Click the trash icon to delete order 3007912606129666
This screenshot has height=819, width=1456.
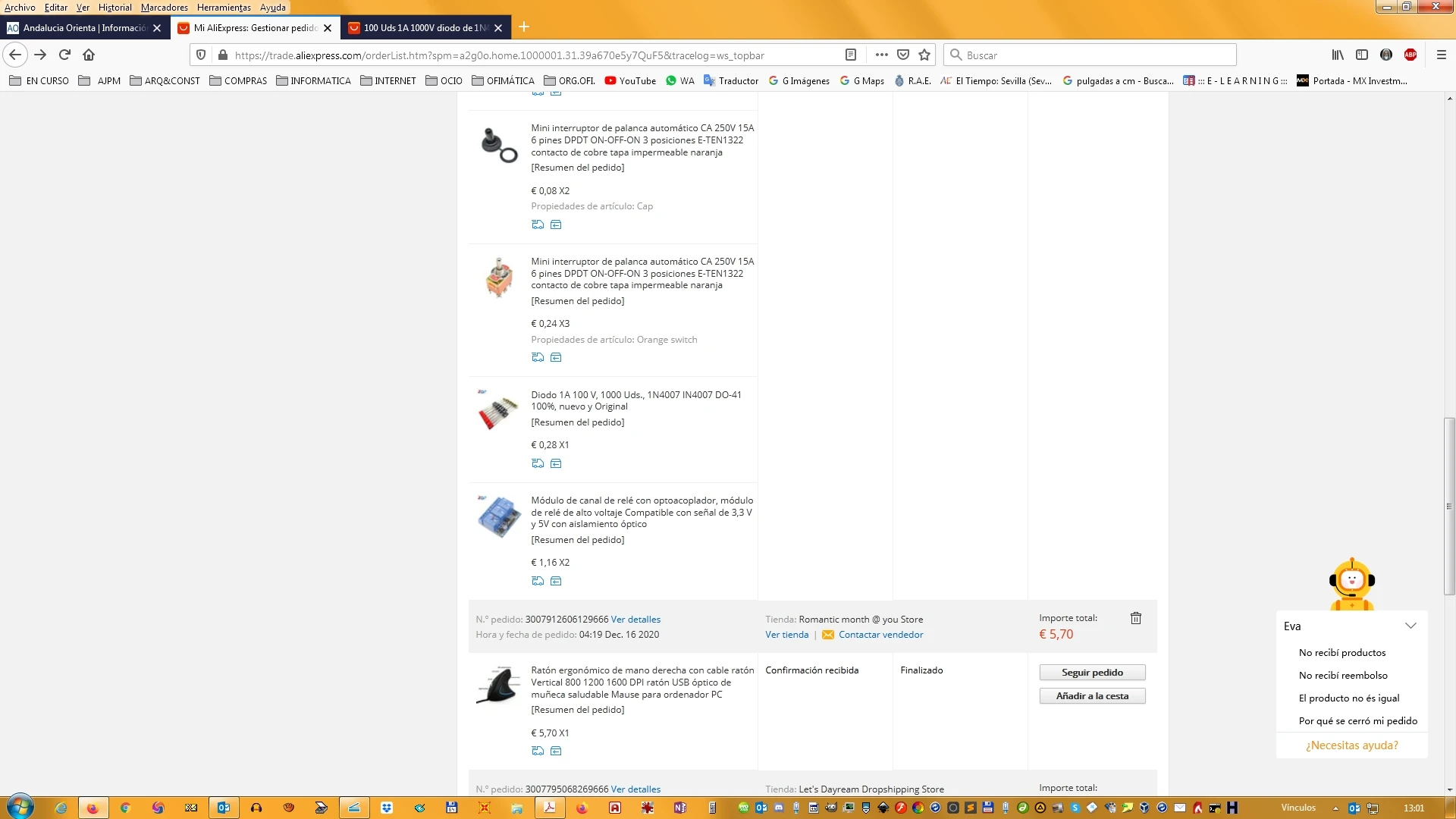click(1135, 618)
